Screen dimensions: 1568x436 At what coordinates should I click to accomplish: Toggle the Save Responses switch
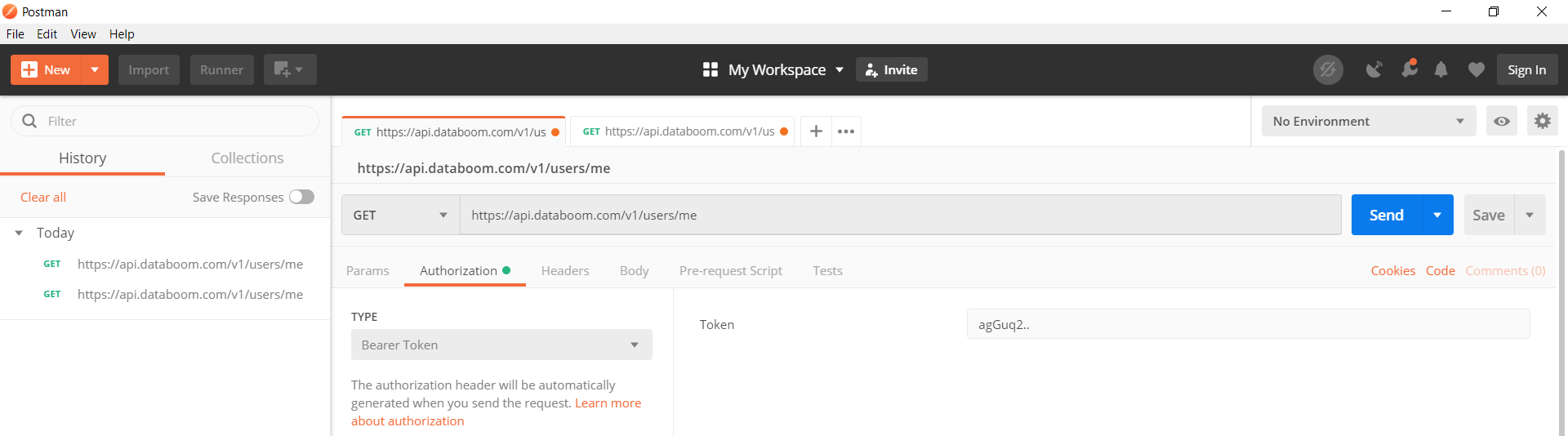point(301,197)
